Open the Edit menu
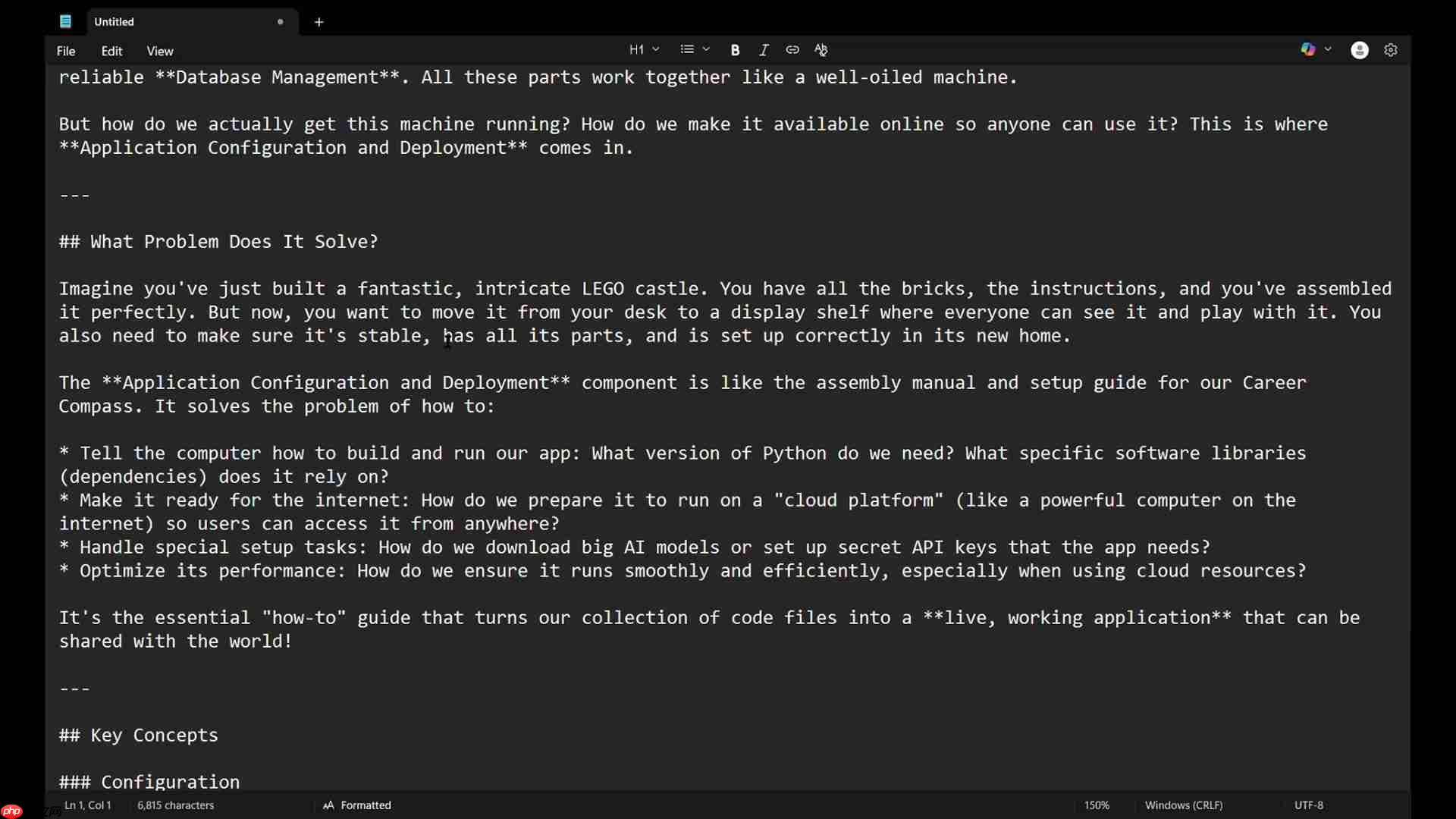This screenshot has width=1456, height=819. click(x=111, y=52)
